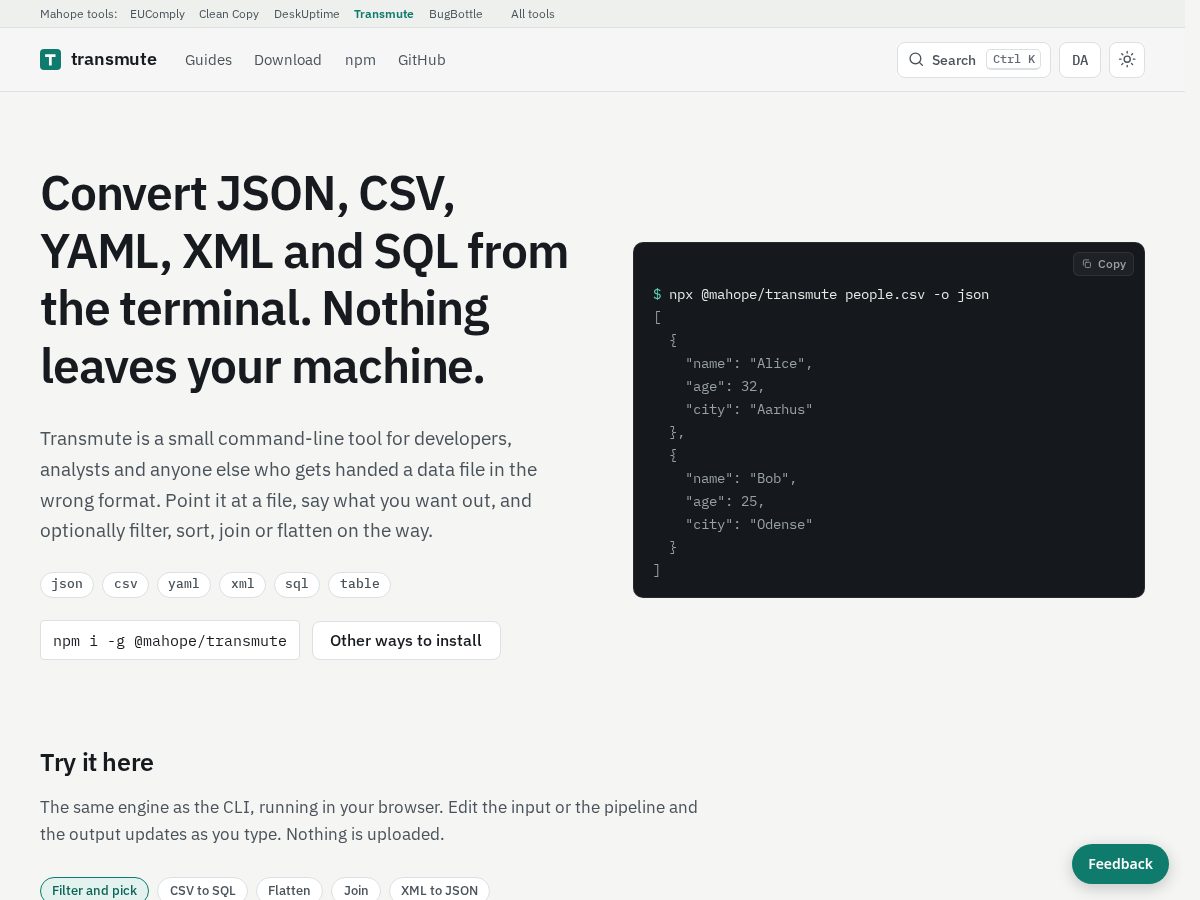
Task: Select the Flatten example tab
Action: (x=289, y=890)
